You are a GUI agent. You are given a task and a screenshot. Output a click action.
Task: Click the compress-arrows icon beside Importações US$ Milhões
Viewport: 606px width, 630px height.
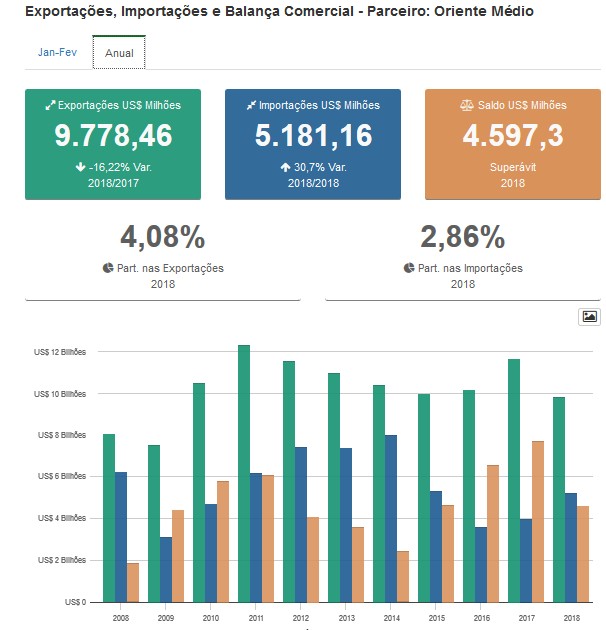click(x=252, y=105)
